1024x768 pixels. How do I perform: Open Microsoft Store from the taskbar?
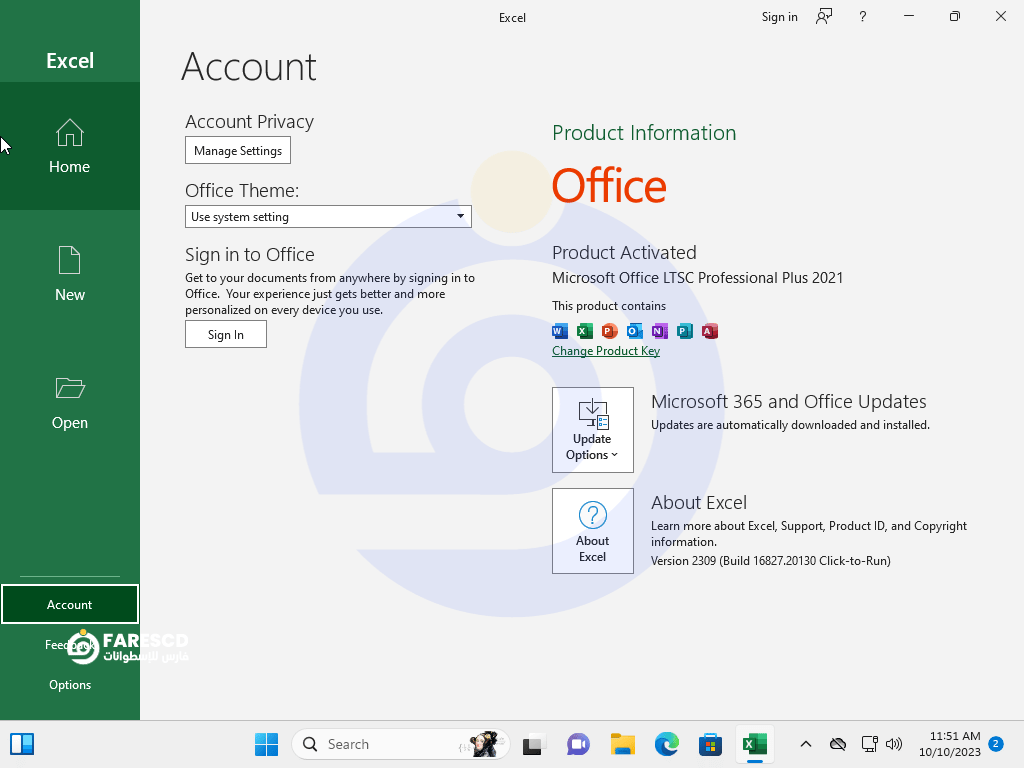click(710, 744)
